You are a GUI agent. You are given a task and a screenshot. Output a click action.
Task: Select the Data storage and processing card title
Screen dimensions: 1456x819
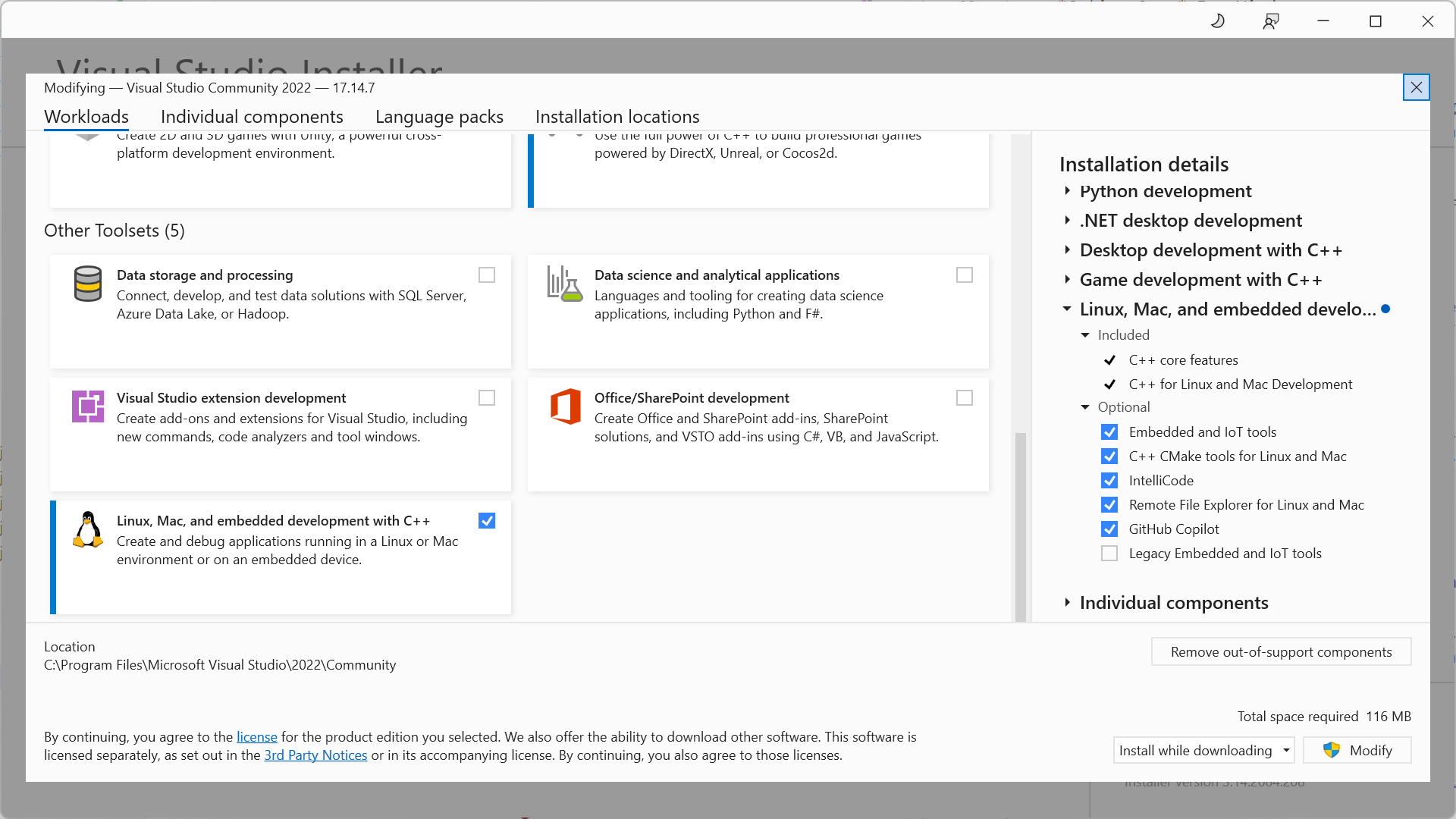pyautogui.click(x=205, y=275)
